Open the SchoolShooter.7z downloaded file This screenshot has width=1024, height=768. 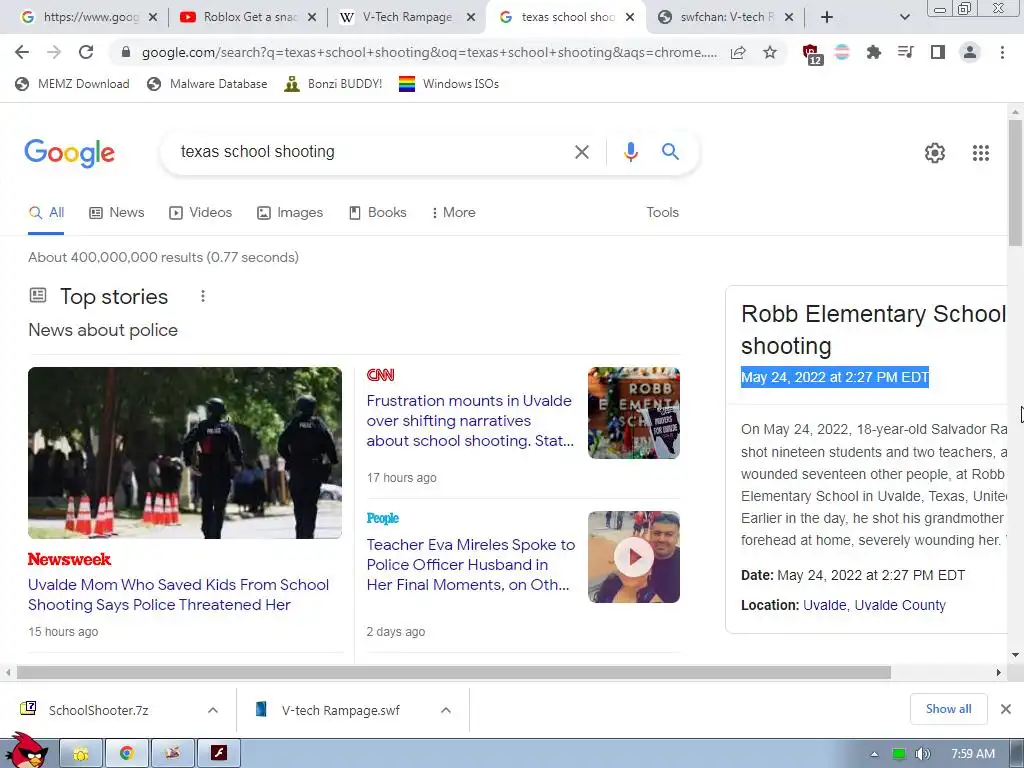pos(98,710)
